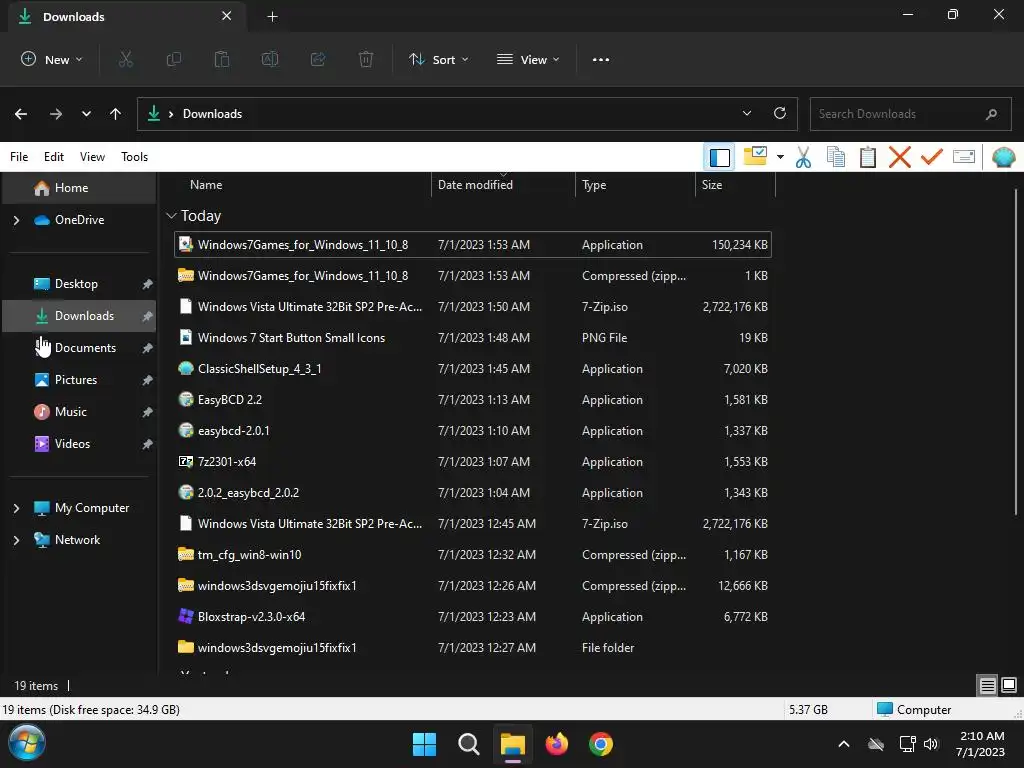The image size is (1024, 768).
Task: Switch to details view layout icon
Action: (987, 685)
